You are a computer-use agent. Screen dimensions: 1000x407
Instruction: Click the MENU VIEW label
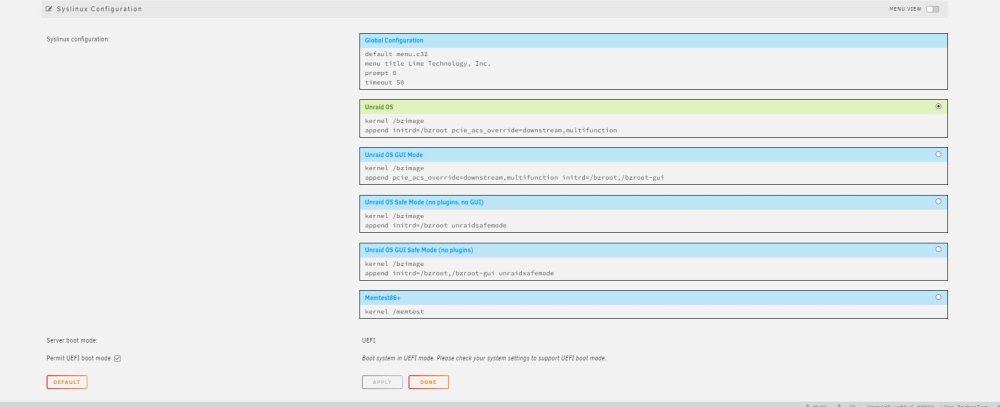pyautogui.click(x=905, y=9)
